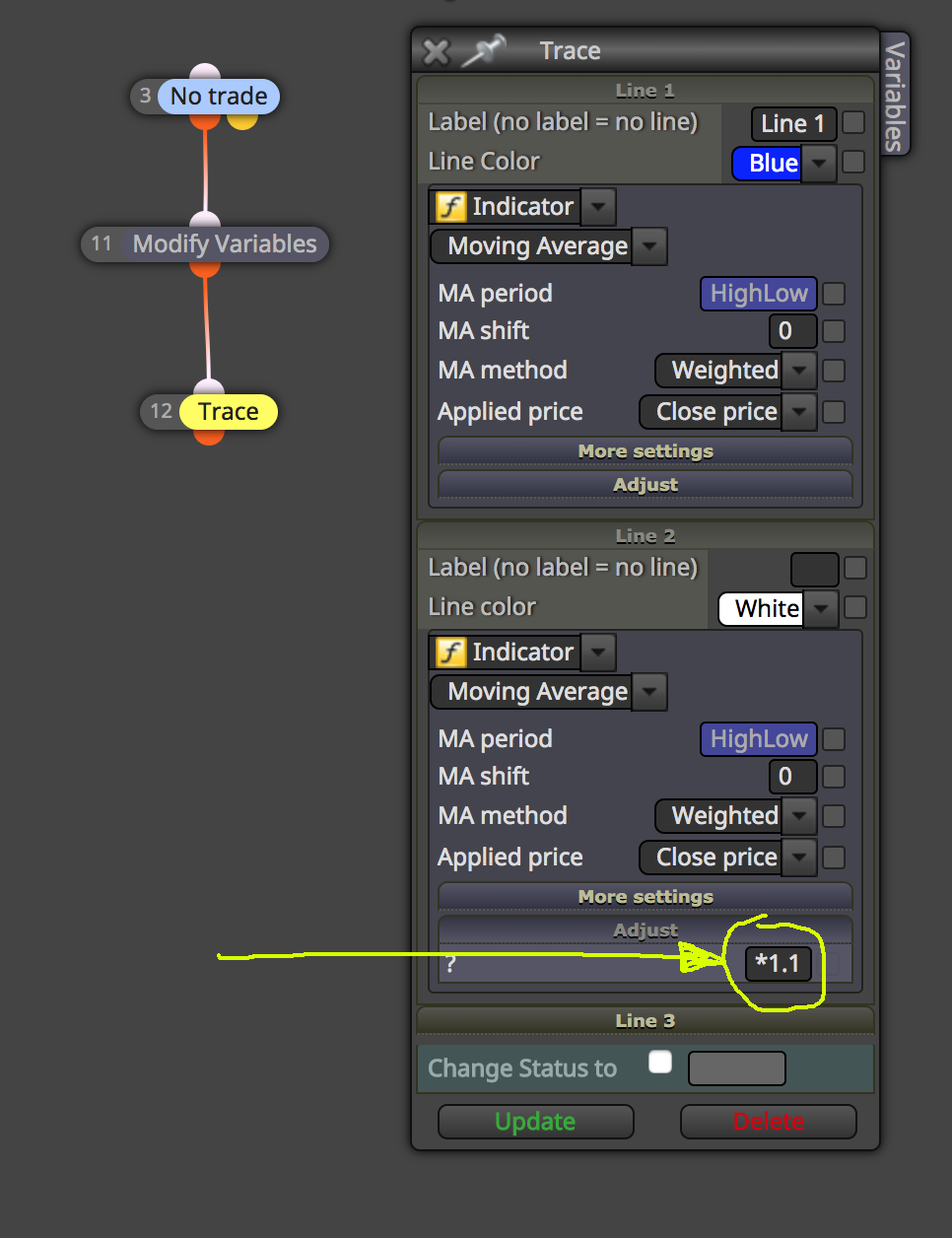Click the red Delete button
This screenshot has width=952, height=1238.
point(768,1122)
